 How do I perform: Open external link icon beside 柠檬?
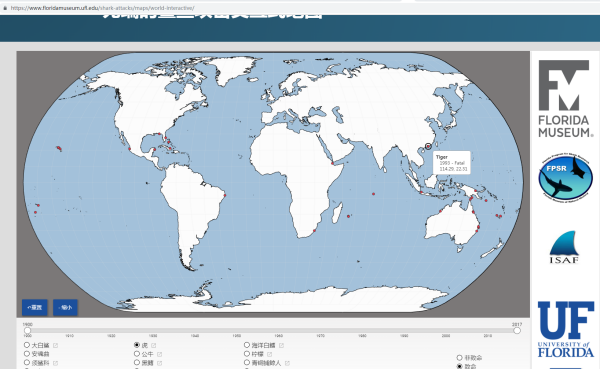[x=269, y=354]
